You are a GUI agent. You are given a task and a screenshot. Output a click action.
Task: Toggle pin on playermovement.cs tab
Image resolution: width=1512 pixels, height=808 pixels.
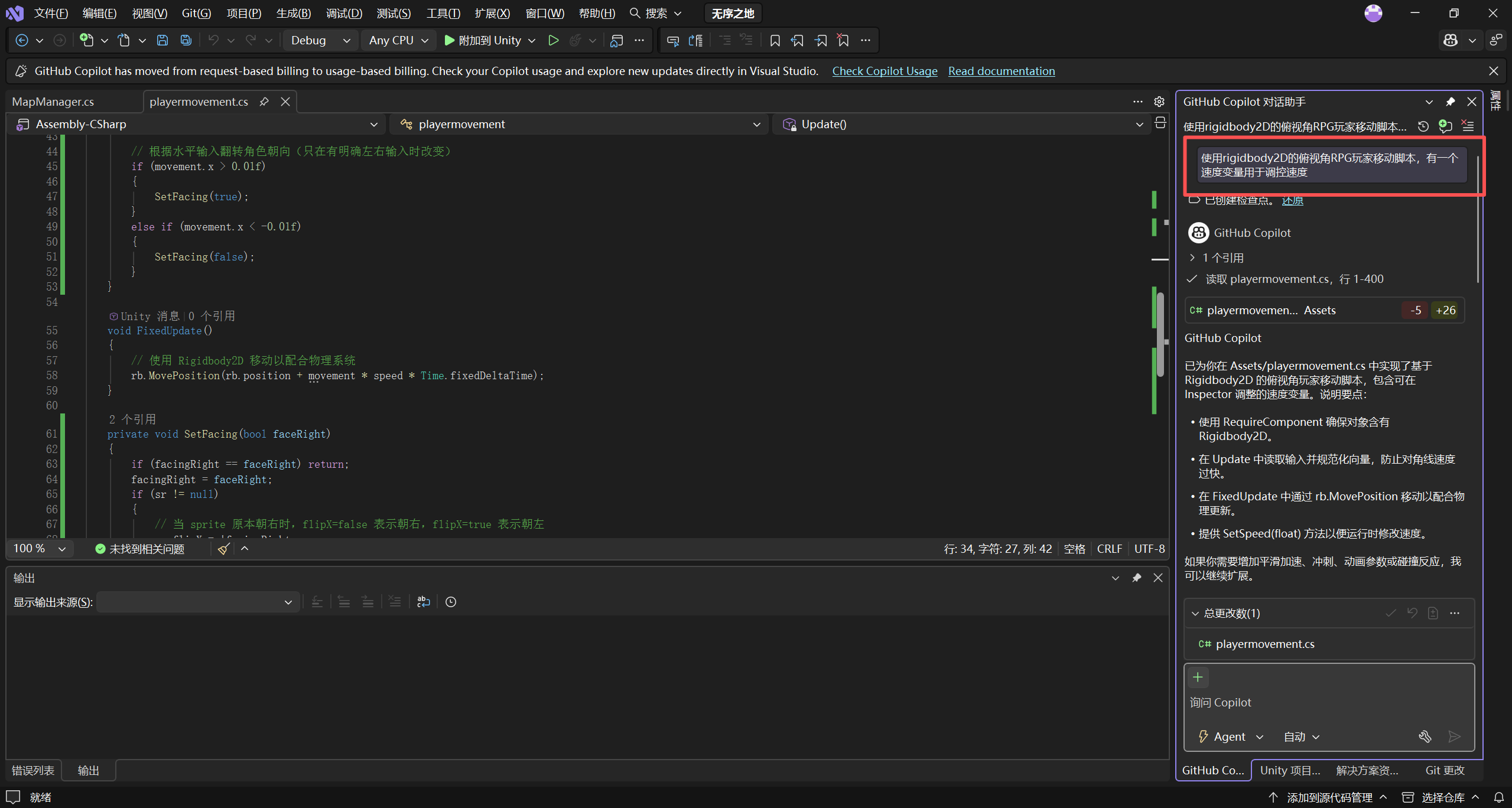(x=264, y=102)
